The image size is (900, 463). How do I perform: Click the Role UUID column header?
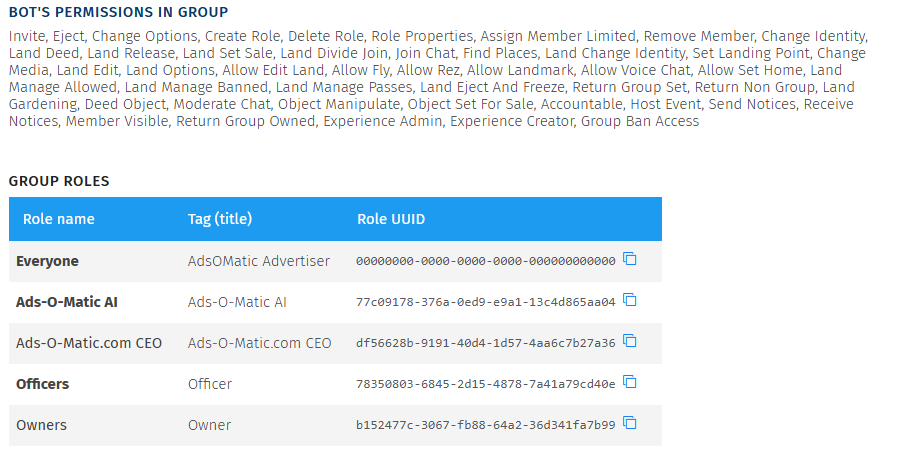point(391,219)
